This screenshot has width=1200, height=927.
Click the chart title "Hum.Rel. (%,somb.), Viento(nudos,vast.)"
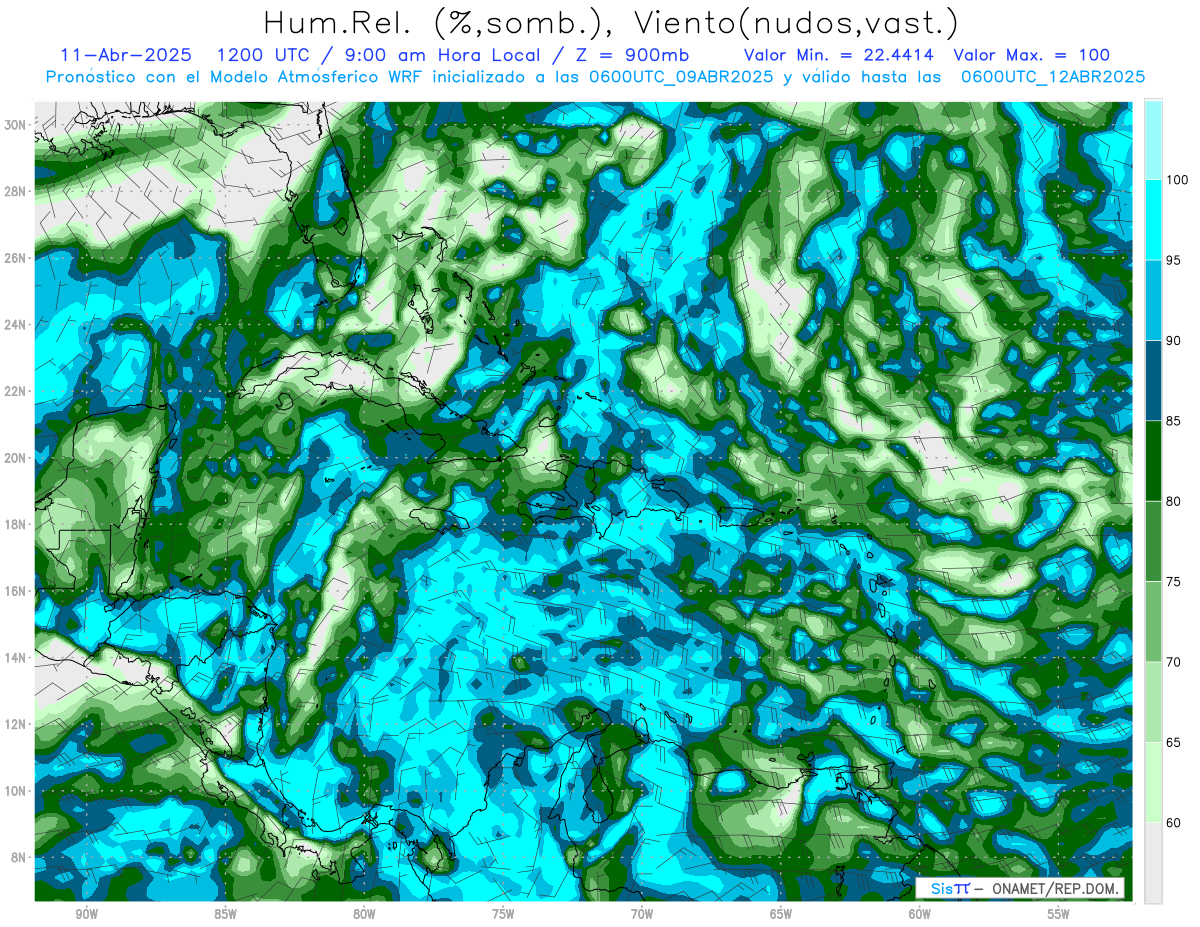(611, 22)
